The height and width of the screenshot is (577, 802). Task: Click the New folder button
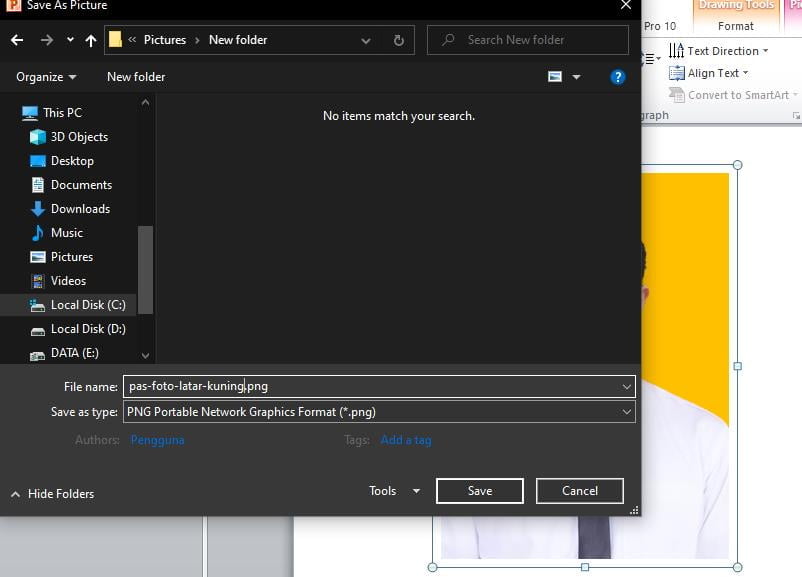(x=136, y=77)
